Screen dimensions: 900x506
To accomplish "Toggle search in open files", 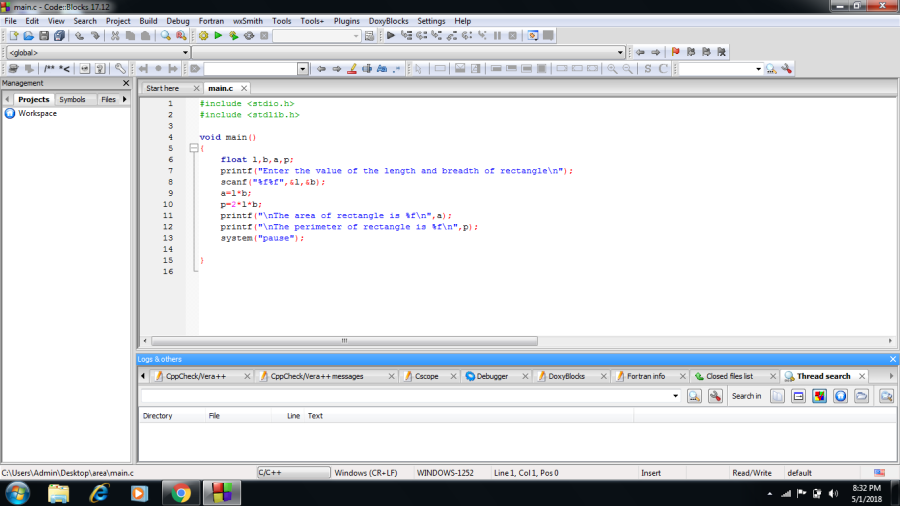I will click(x=777, y=396).
